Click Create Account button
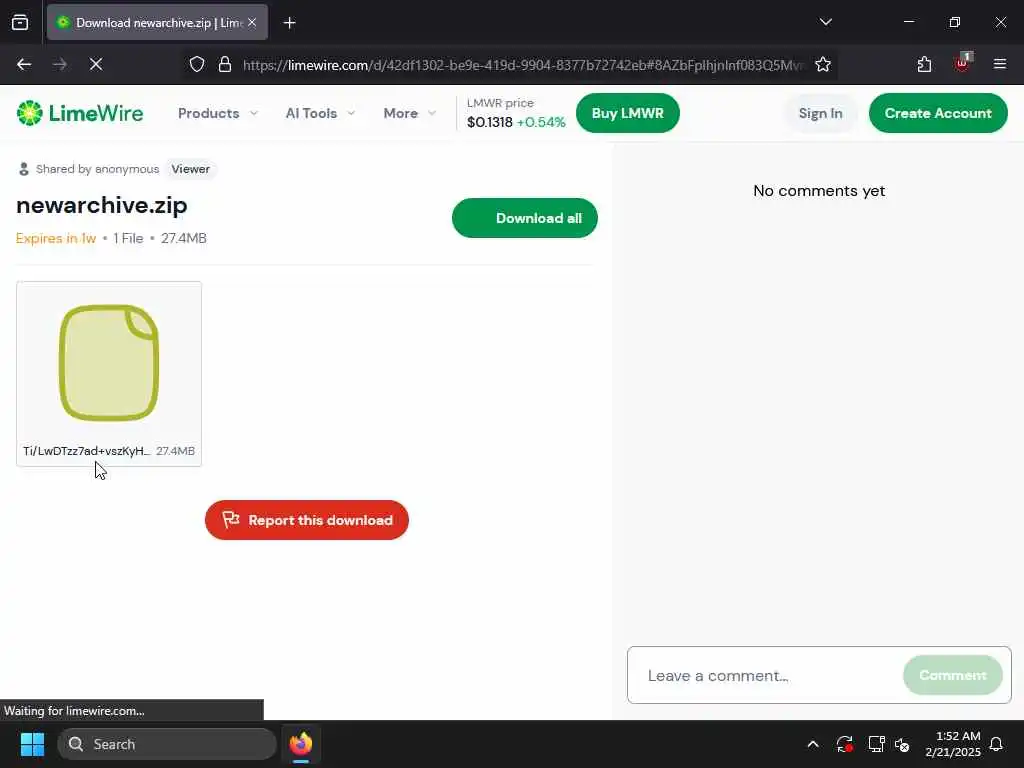This screenshot has width=1024, height=768. point(938,113)
